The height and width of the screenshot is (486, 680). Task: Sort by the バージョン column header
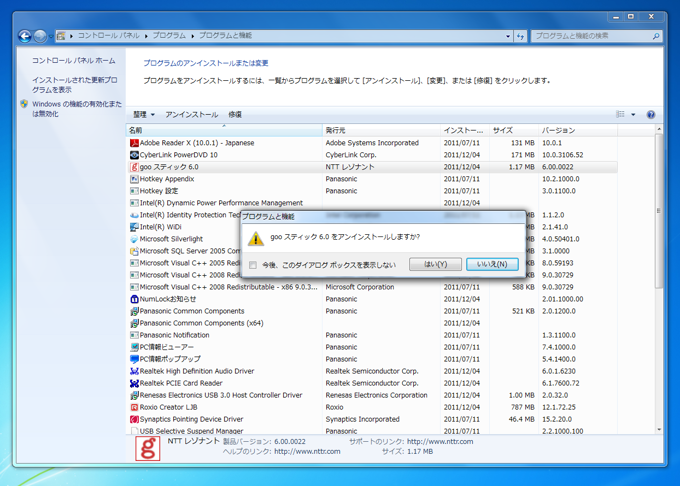pos(578,130)
